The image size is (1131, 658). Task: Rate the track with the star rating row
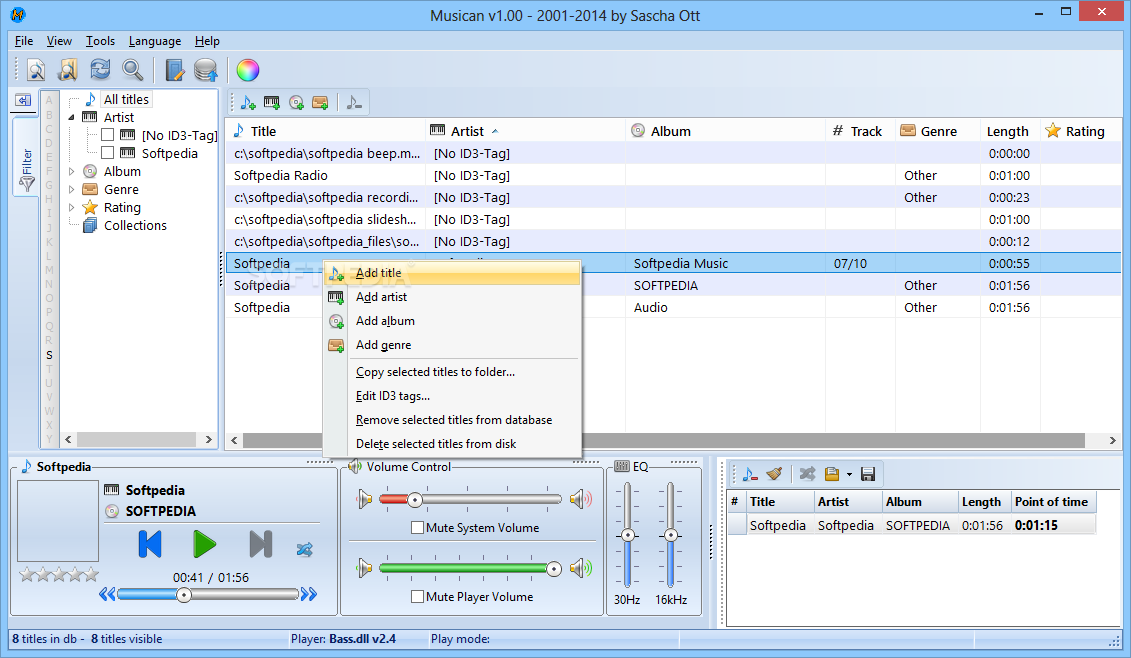click(x=59, y=574)
